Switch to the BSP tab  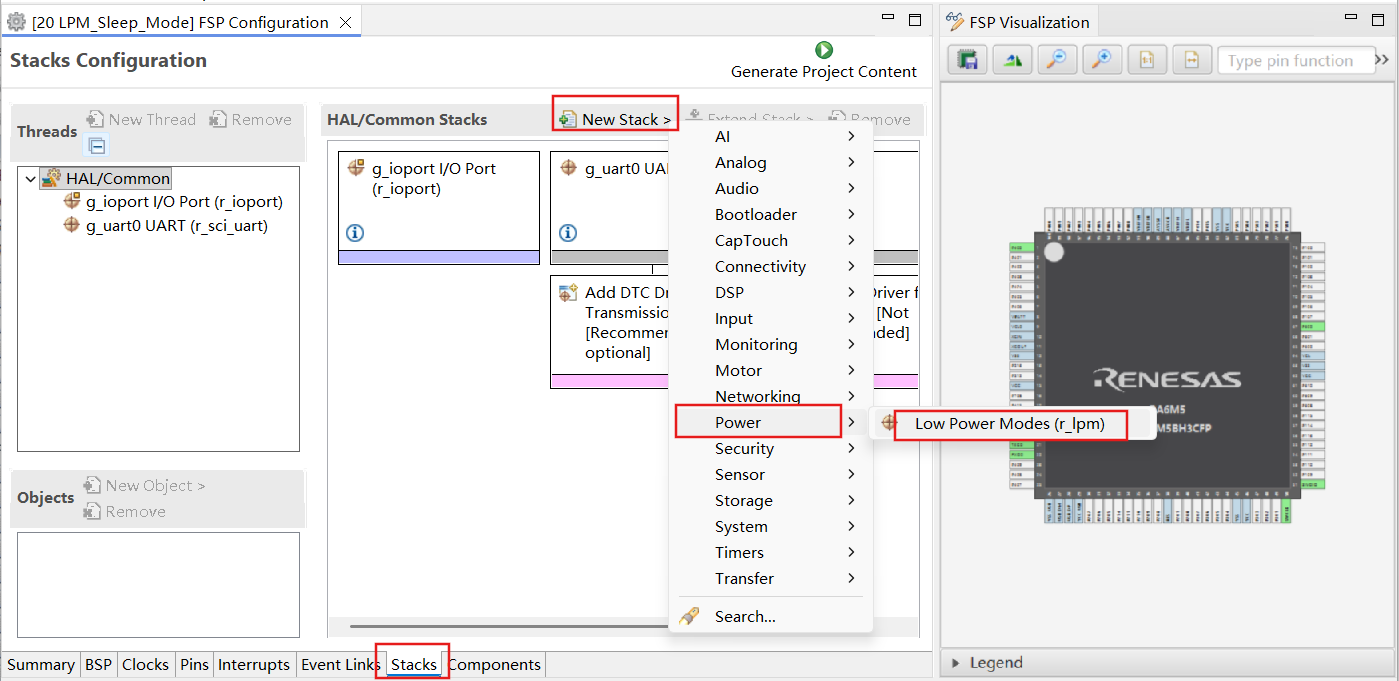point(98,664)
